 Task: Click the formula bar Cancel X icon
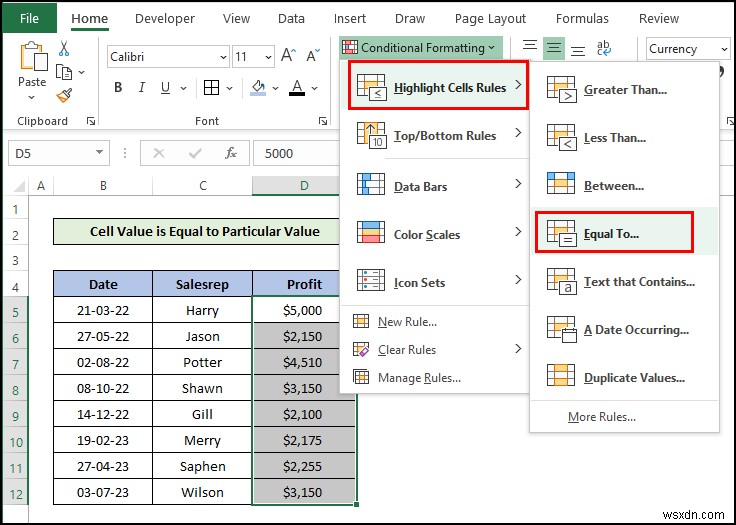(159, 153)
